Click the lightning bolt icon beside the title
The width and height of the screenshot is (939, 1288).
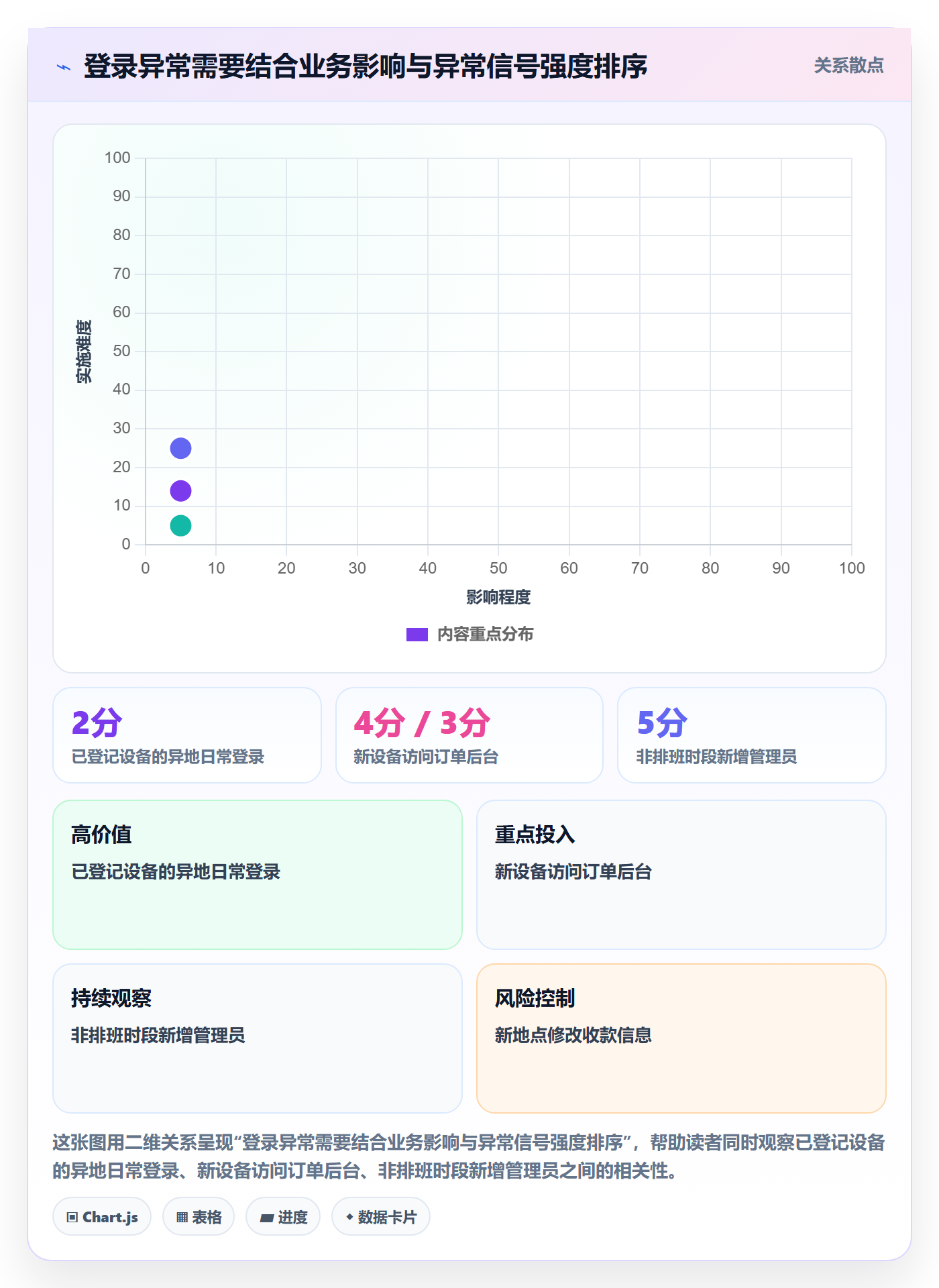[64, 67]
